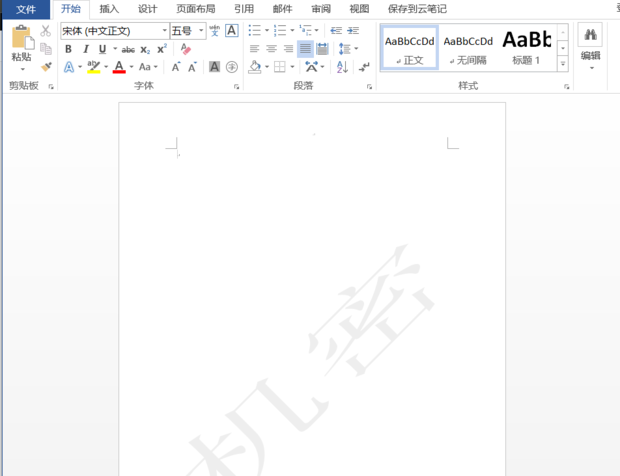The width and height of the screenshot is (620, 476).
Task: Toggle subscript formatting
Action: pos(145,49)
